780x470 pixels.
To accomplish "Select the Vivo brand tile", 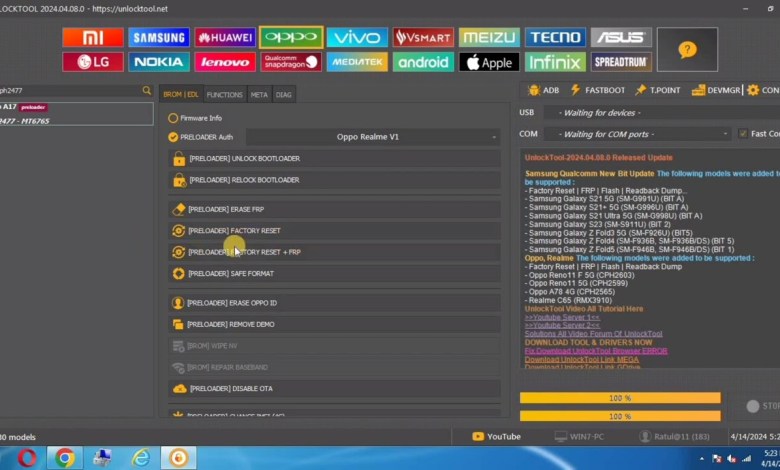I will point(357,37).
